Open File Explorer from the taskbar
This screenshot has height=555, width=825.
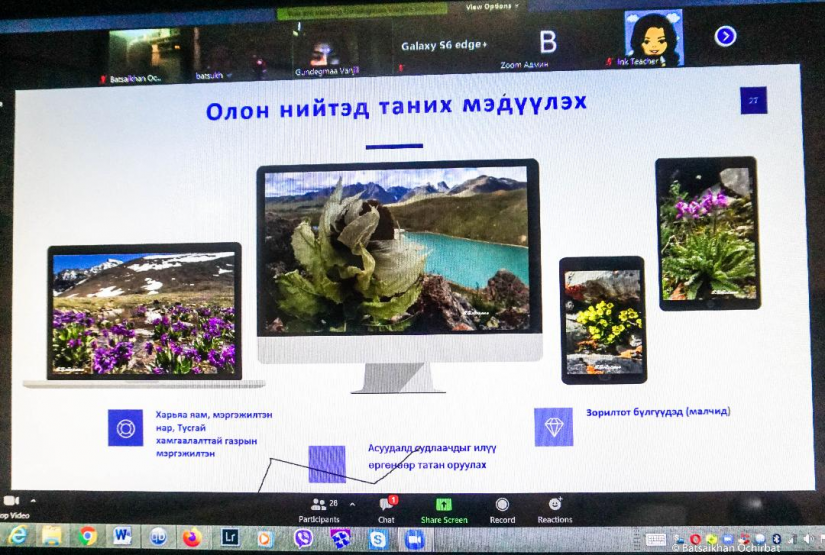[52, 537]
